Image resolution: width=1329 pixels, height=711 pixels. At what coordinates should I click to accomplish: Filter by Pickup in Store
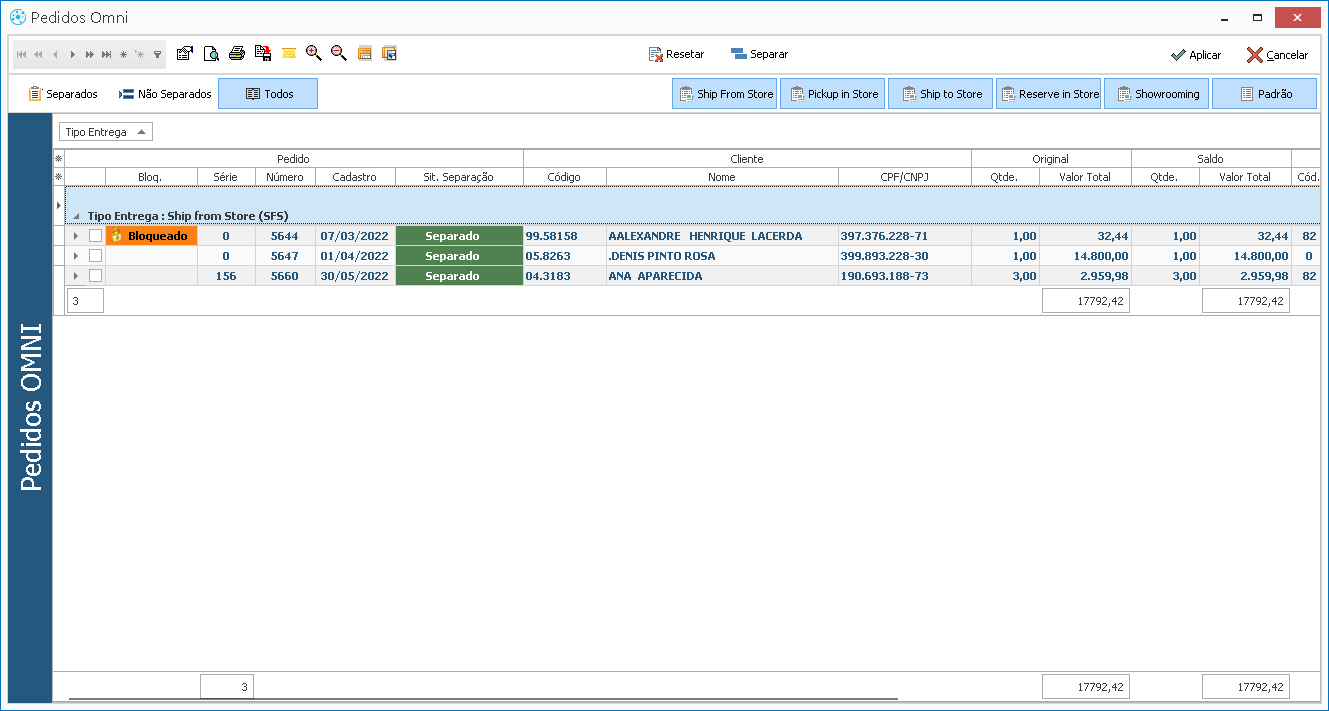[x=833, y=94]
